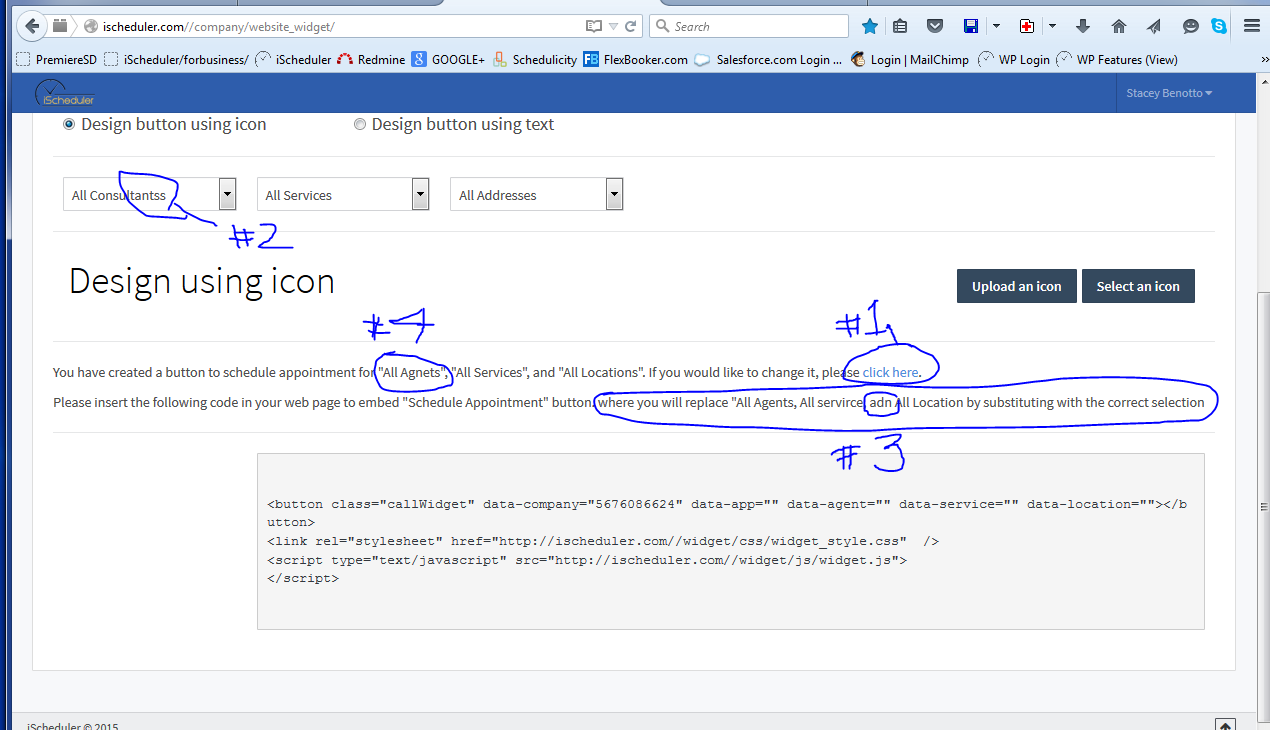Open the Redmine bookmark
This screenshot has width=1270, height=730.
371,59
